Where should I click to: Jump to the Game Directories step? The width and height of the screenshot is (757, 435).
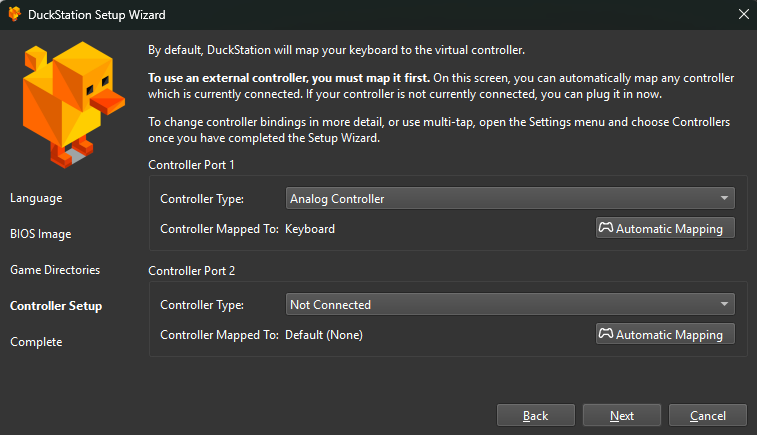tap(56, 270)
